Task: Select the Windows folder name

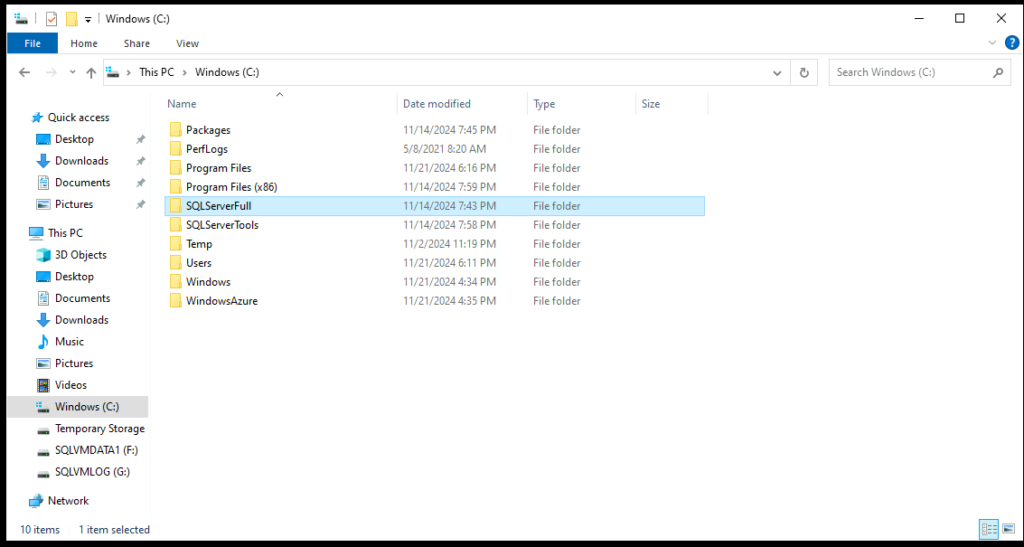Action: tap(208, 282)
